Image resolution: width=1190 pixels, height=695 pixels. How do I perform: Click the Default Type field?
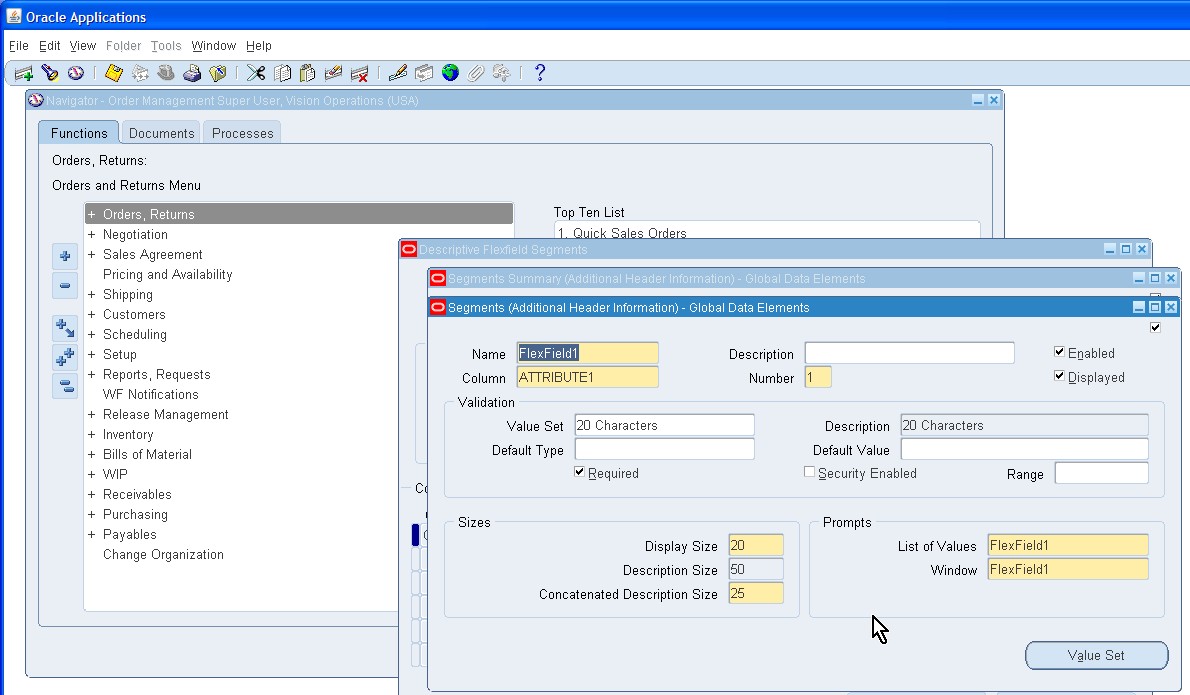click(x=664, y=449)
